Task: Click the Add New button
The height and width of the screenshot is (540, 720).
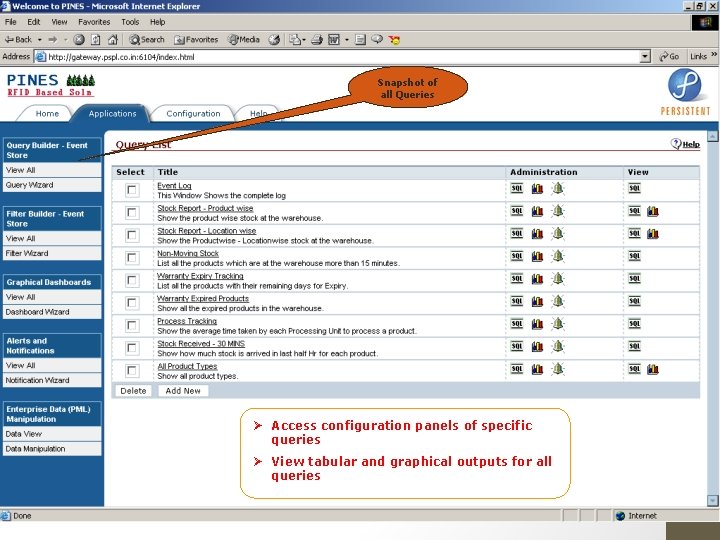Action: 183,391
